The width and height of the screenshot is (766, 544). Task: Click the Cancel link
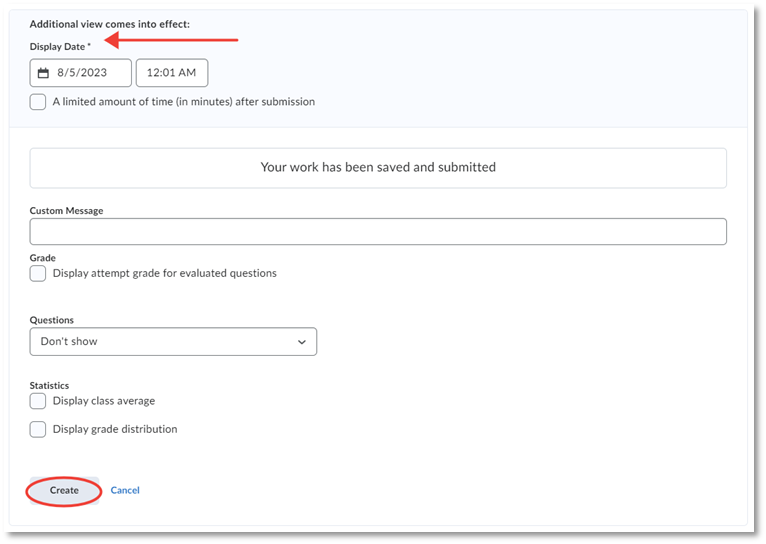click(125, 491)
